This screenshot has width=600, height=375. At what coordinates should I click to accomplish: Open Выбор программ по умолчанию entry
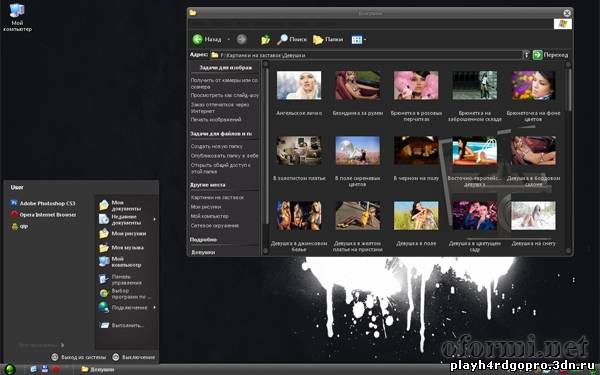(x=126, y=293)
